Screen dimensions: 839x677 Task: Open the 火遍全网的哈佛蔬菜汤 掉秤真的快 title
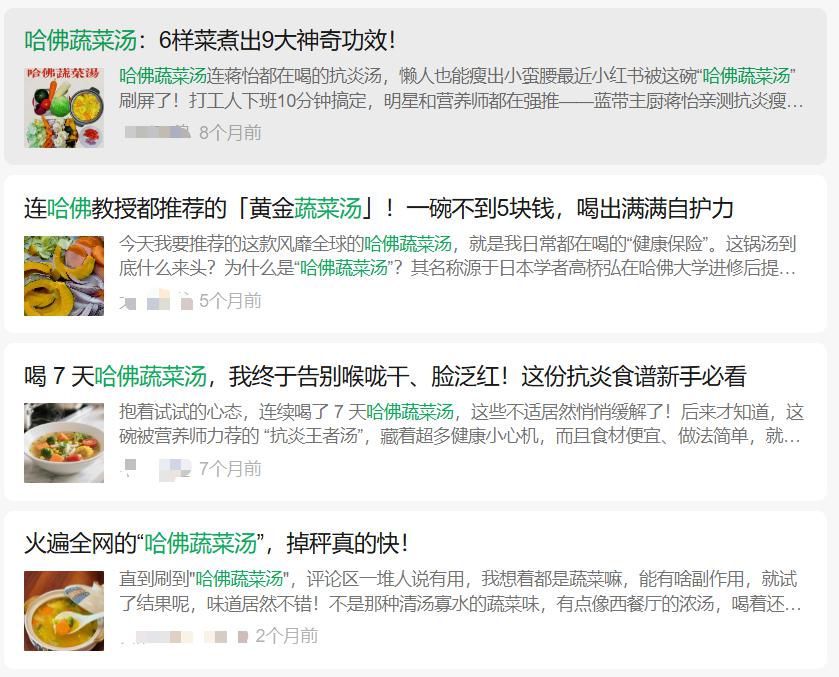click(216, 544)
